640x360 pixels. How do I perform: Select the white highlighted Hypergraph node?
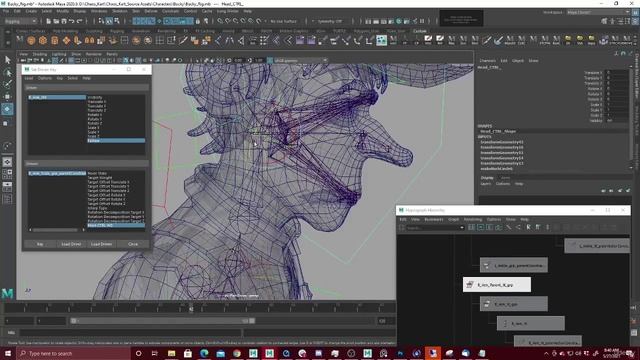[x=497, y=284]
